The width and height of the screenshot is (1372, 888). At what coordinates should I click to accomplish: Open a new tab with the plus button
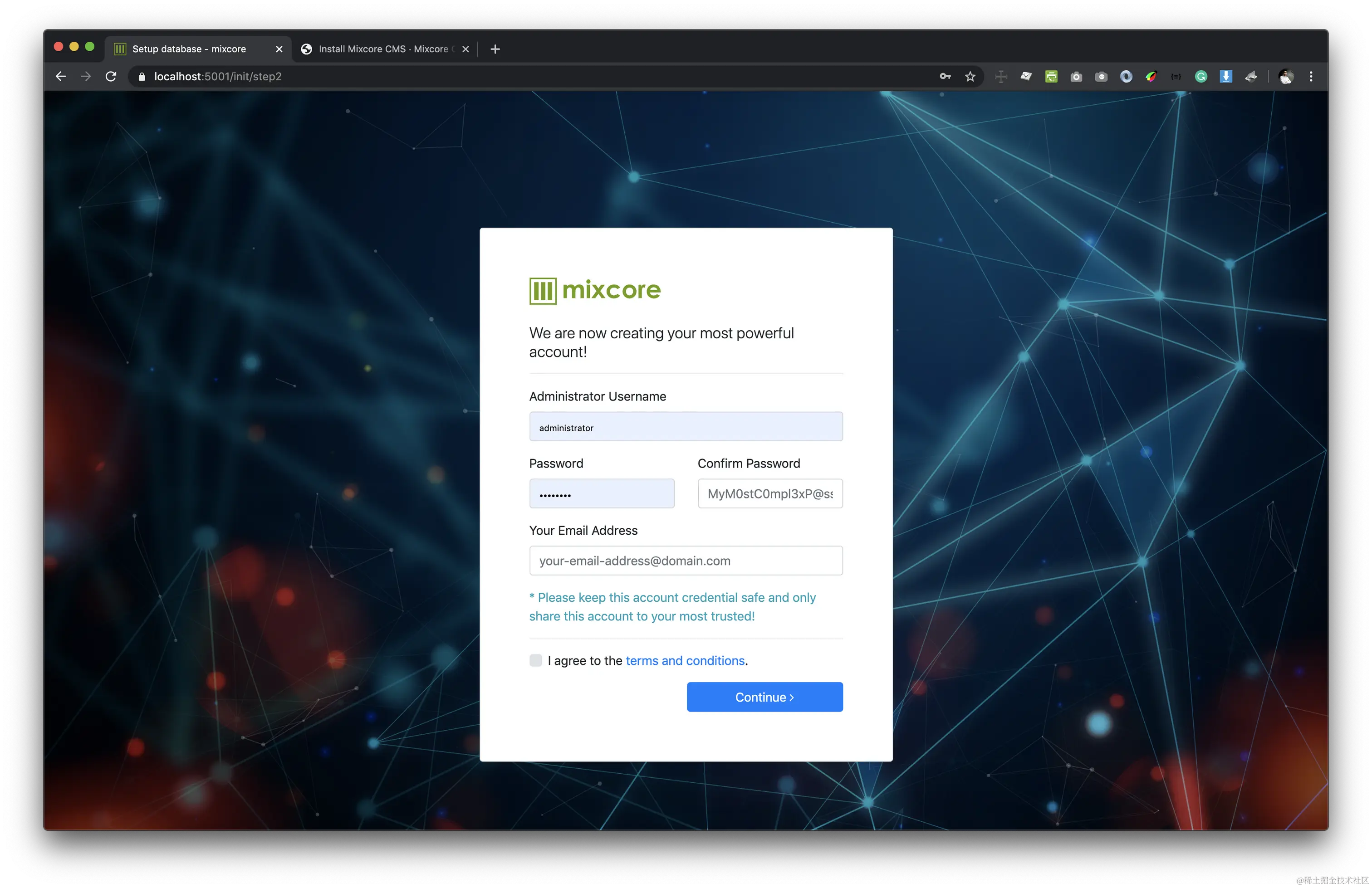point(495,49)
